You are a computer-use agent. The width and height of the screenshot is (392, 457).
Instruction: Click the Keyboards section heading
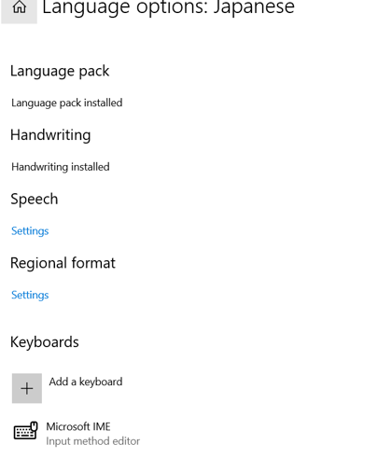click(x=45, y=342)
